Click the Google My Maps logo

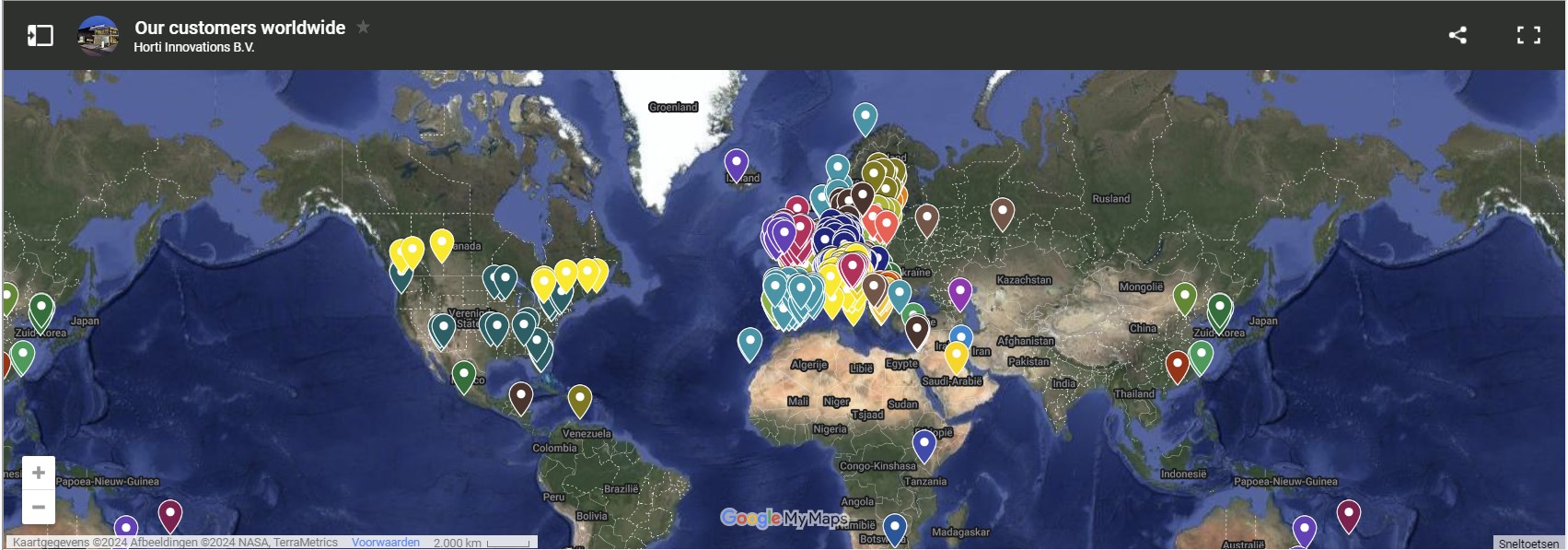click(x=783, y=519)
